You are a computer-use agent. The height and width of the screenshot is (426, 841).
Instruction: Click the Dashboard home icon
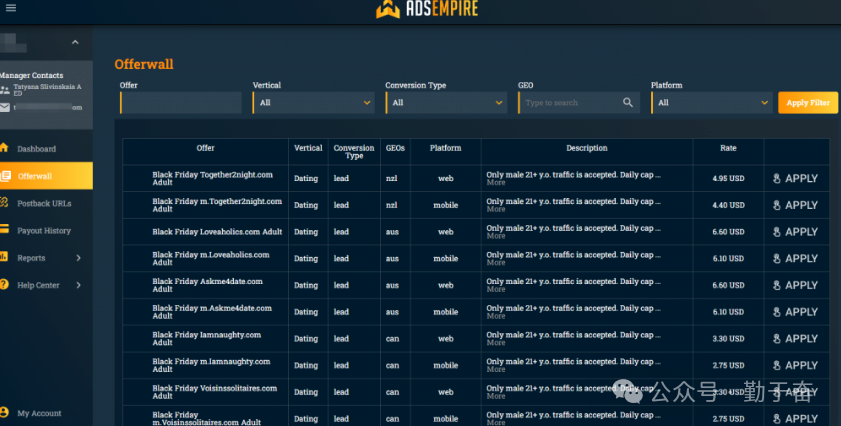[4, 148]
